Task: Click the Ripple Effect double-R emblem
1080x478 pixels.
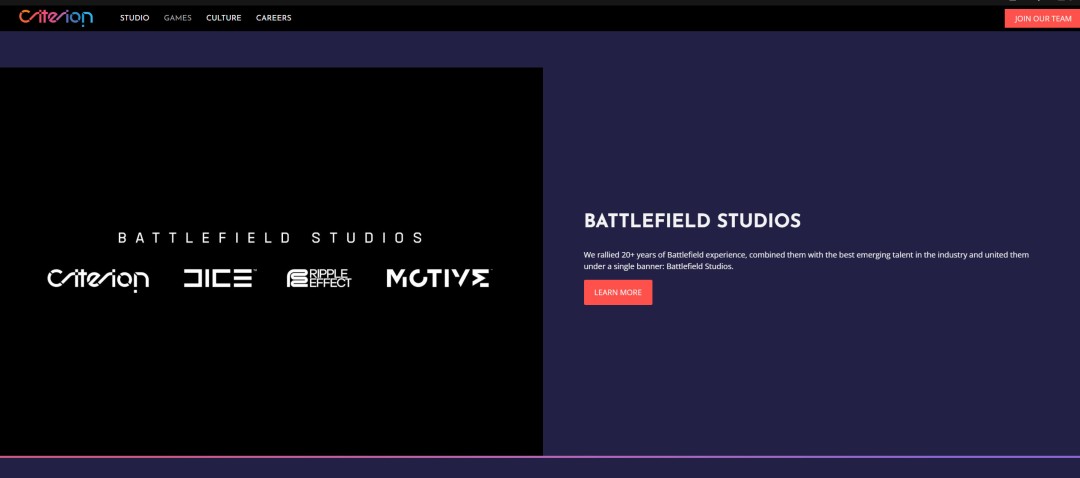Action: click(295, 279)
